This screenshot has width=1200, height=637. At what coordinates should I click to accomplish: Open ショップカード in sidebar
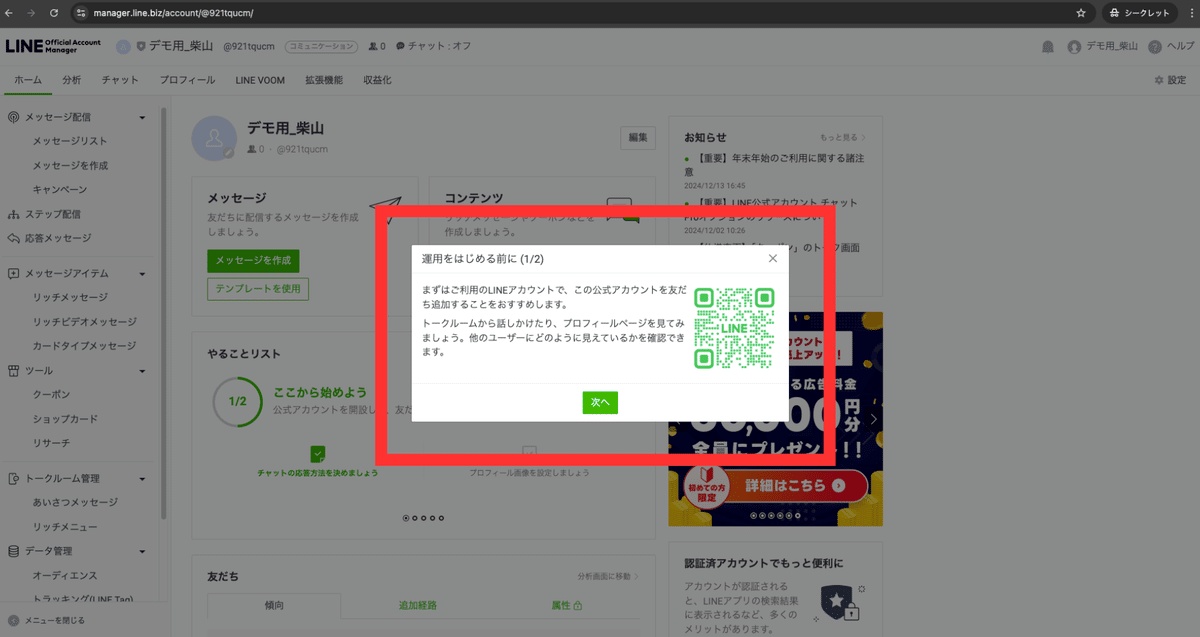click(x=65, y=419)
